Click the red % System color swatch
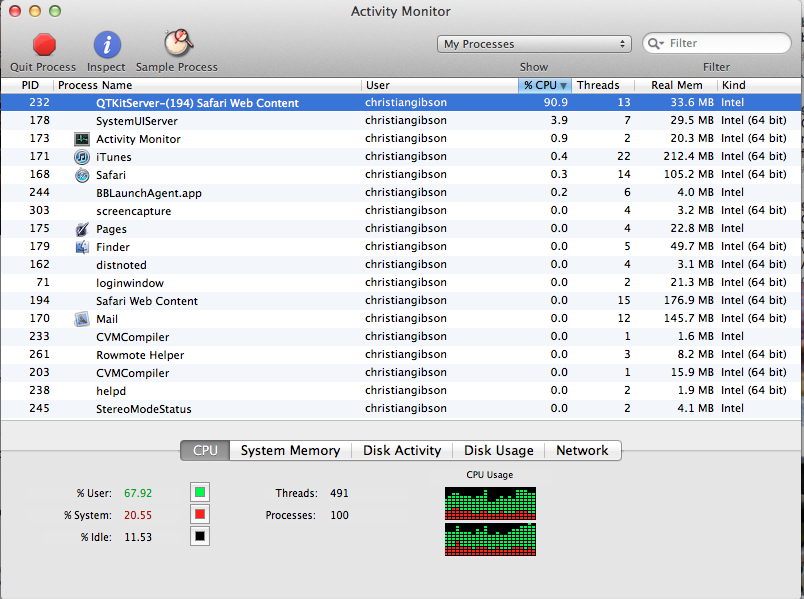Viewport: 804px width, 599px height. coord(200,514)
